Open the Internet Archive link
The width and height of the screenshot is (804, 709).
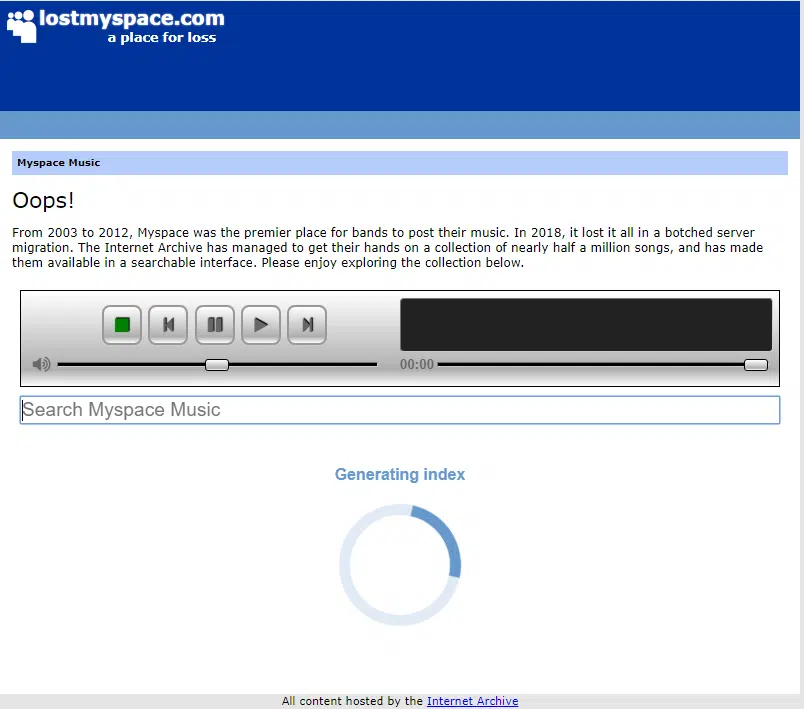coord(472,700)
